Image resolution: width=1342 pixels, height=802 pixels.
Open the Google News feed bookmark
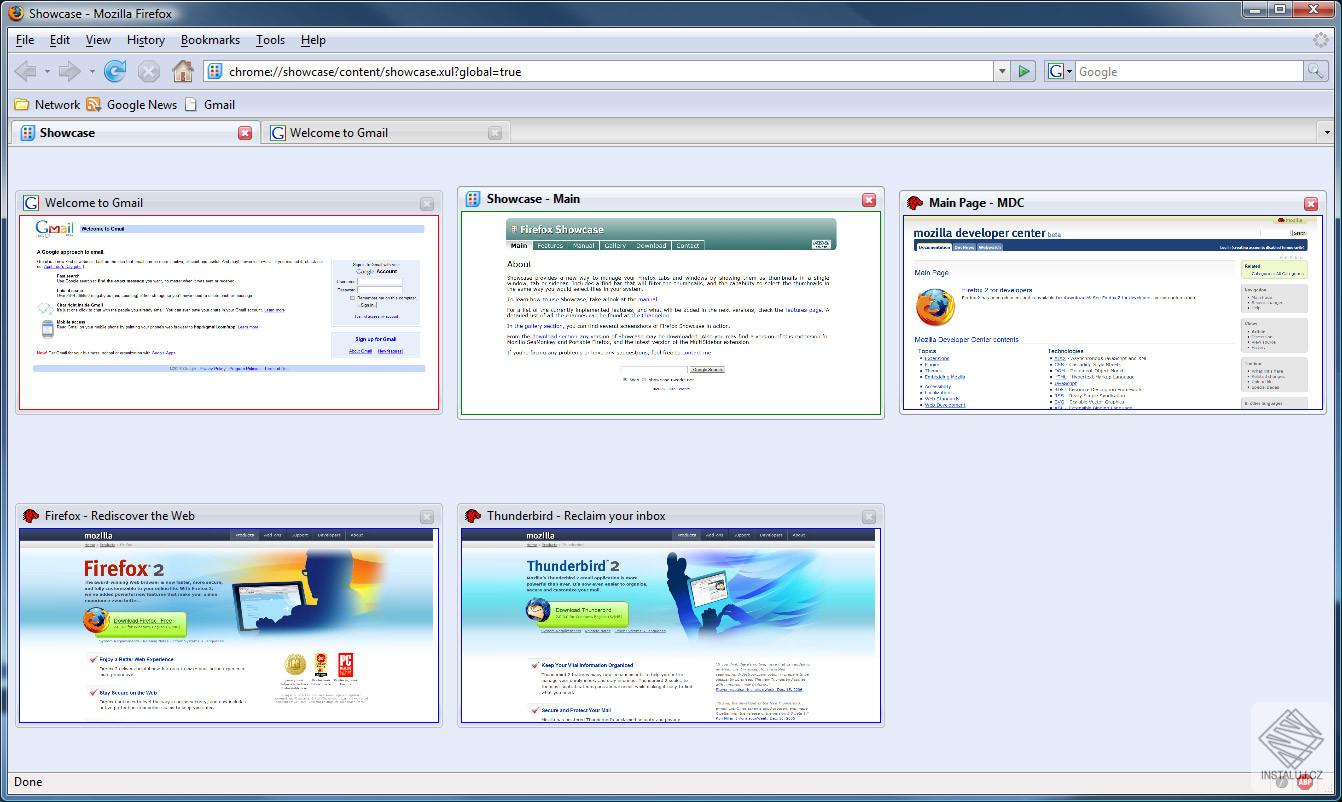click(x=132, y=104)
